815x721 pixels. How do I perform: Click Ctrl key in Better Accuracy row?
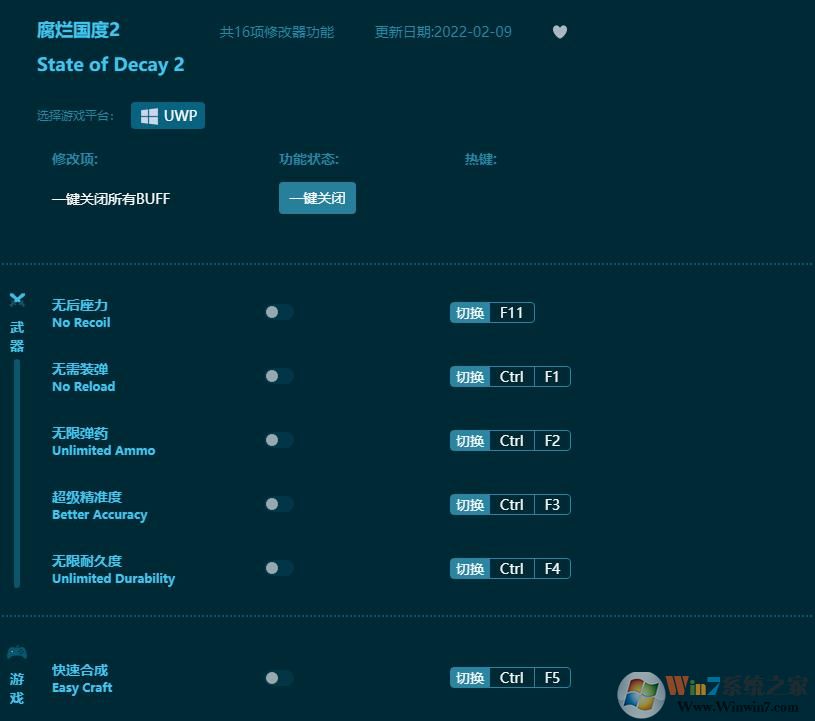click(x=511, y=505)
